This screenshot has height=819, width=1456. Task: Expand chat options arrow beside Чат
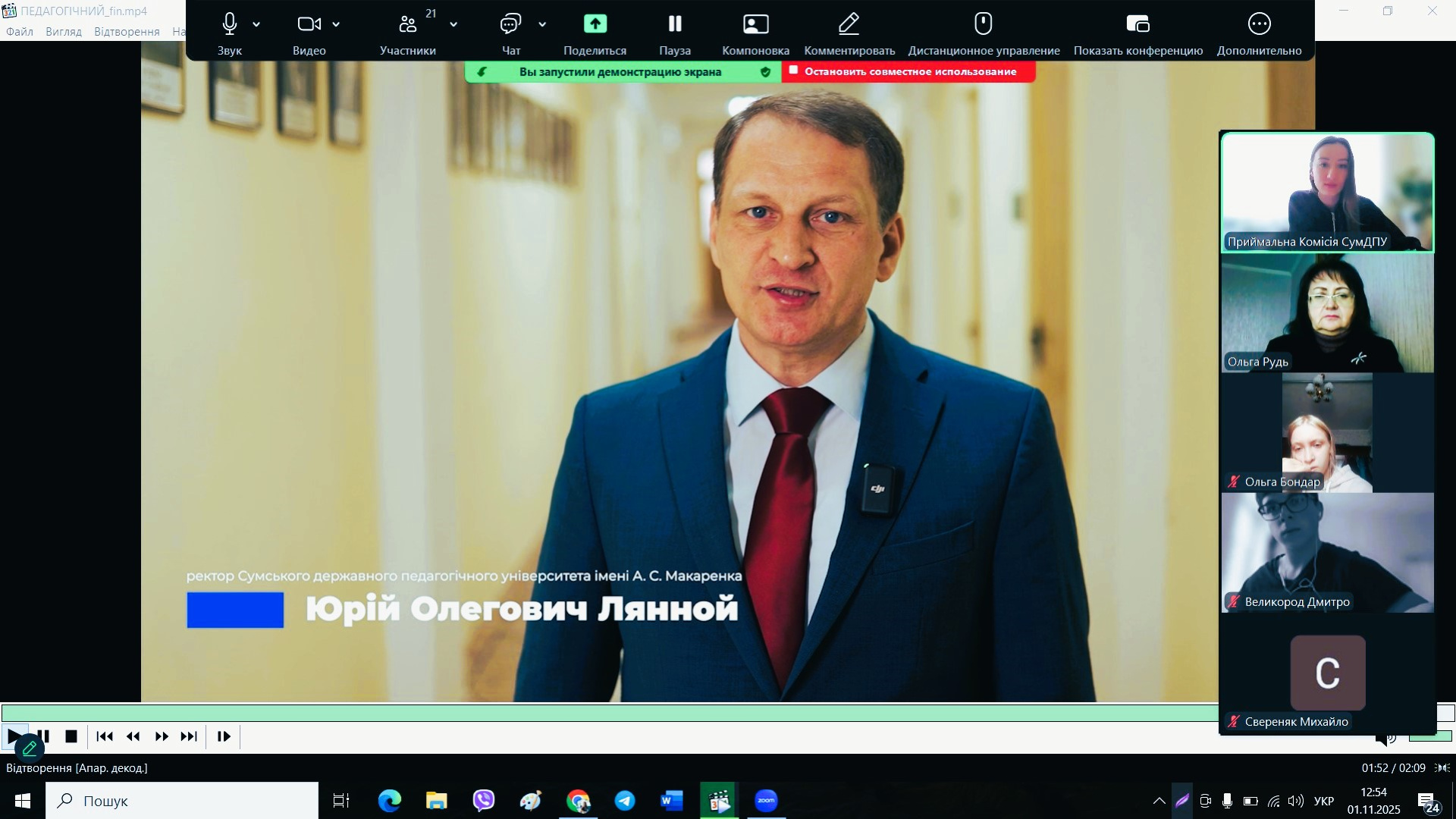(x=542, y=24)
